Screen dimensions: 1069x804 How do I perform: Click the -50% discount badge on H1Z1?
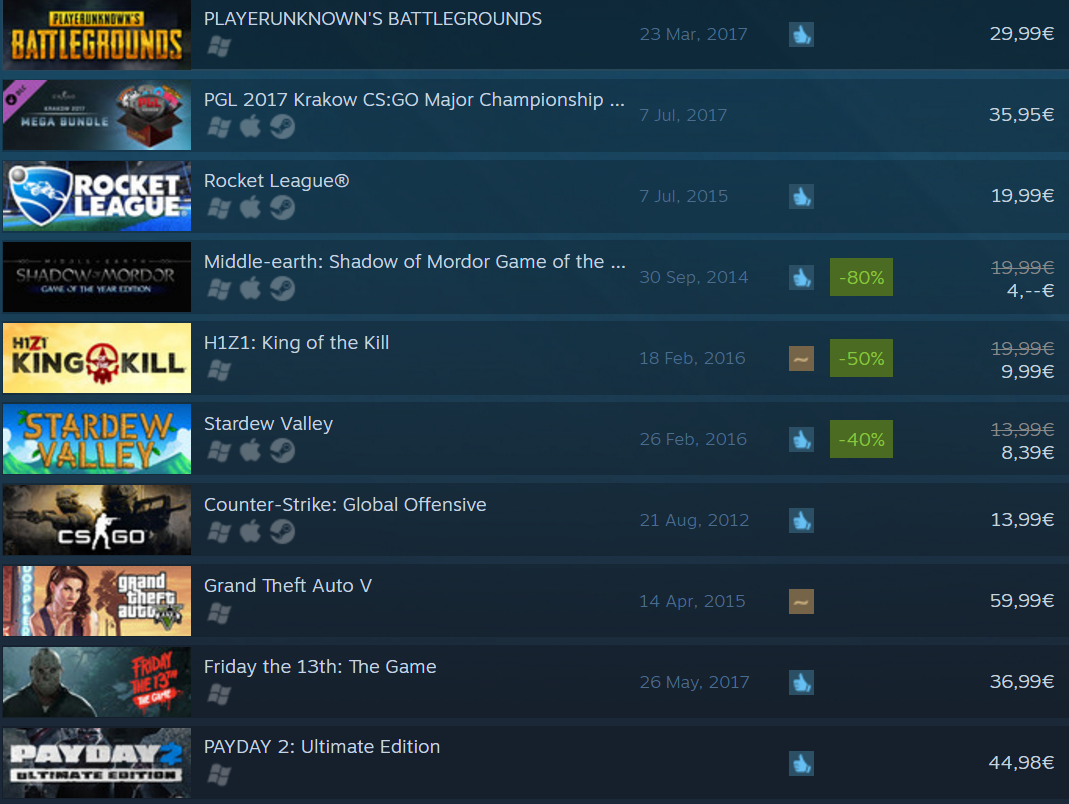pos(861,359)
